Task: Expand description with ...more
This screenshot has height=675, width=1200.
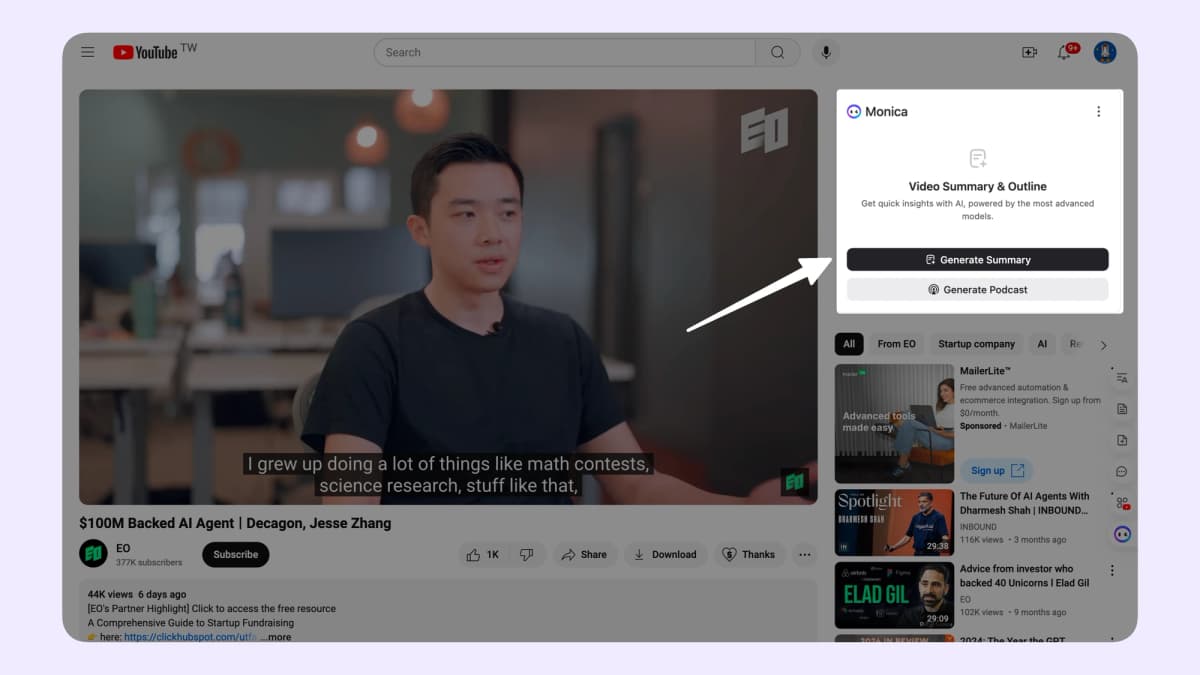Action: tap(276, 637)
